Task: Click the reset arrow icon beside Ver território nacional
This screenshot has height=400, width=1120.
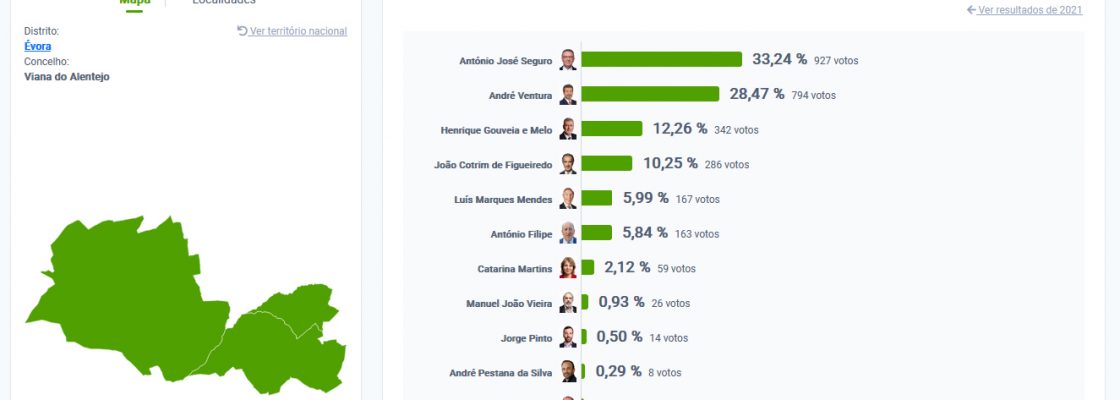Action: click(242, 31)
